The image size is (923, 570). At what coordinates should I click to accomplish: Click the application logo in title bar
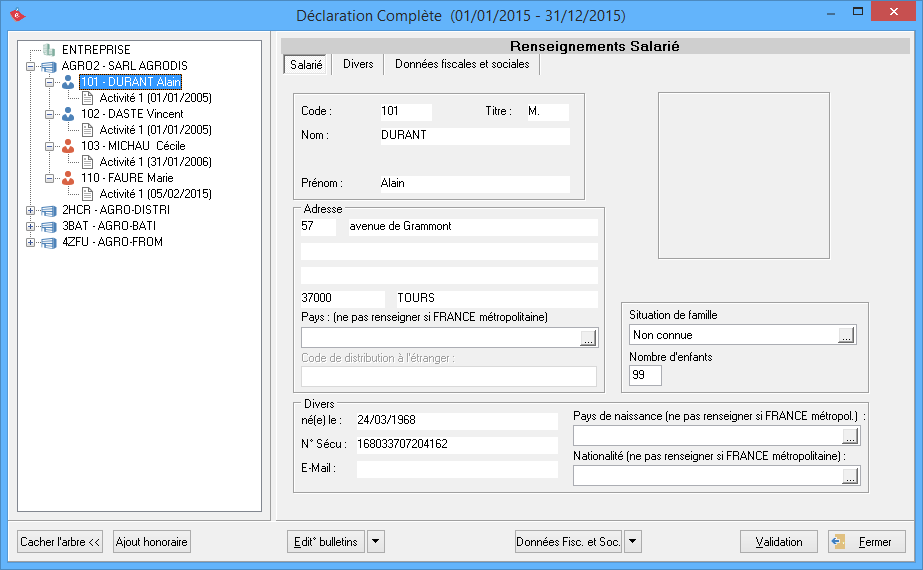click(x=16, y=14)
